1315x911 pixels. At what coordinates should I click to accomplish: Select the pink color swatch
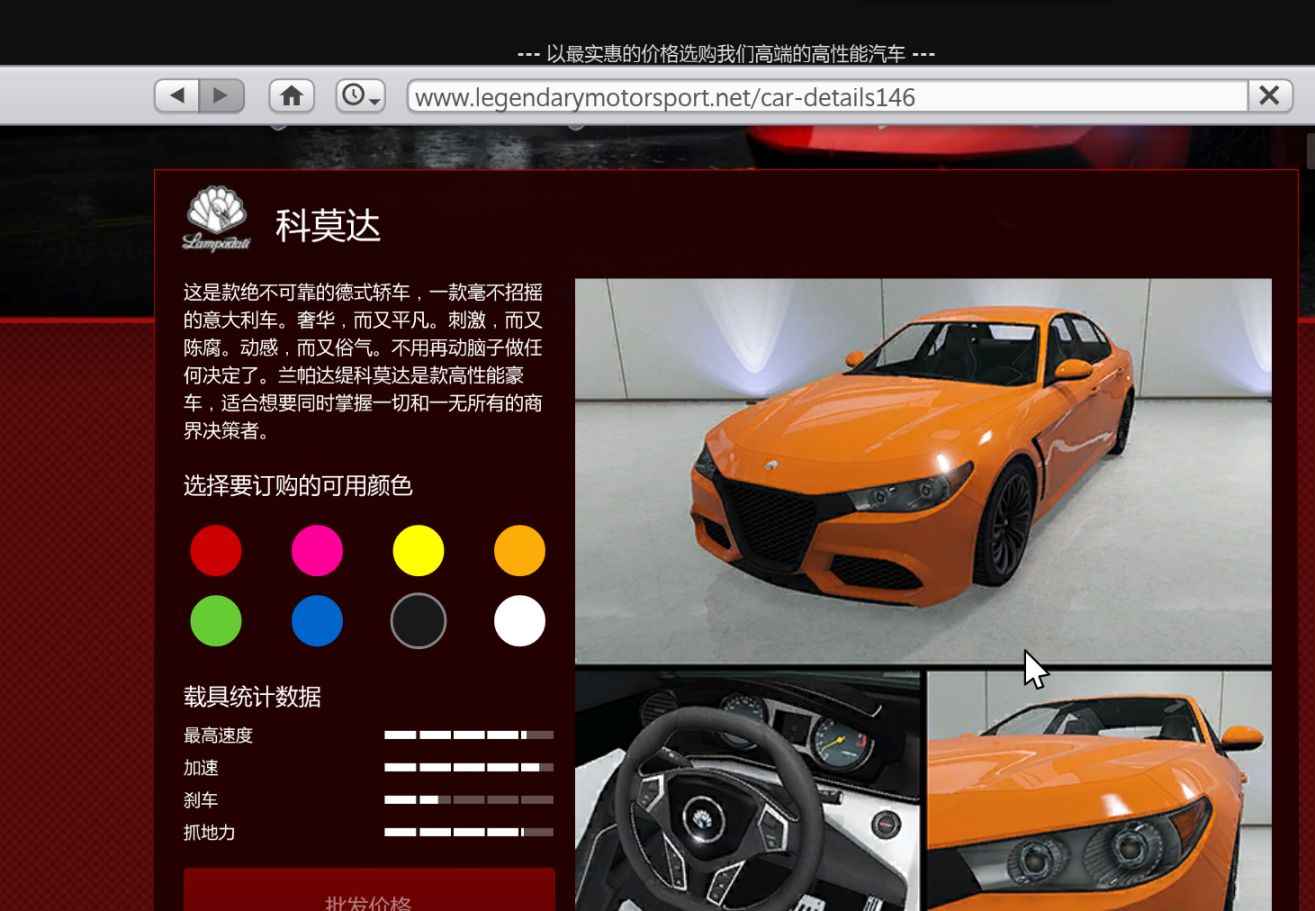coord(317,550)
